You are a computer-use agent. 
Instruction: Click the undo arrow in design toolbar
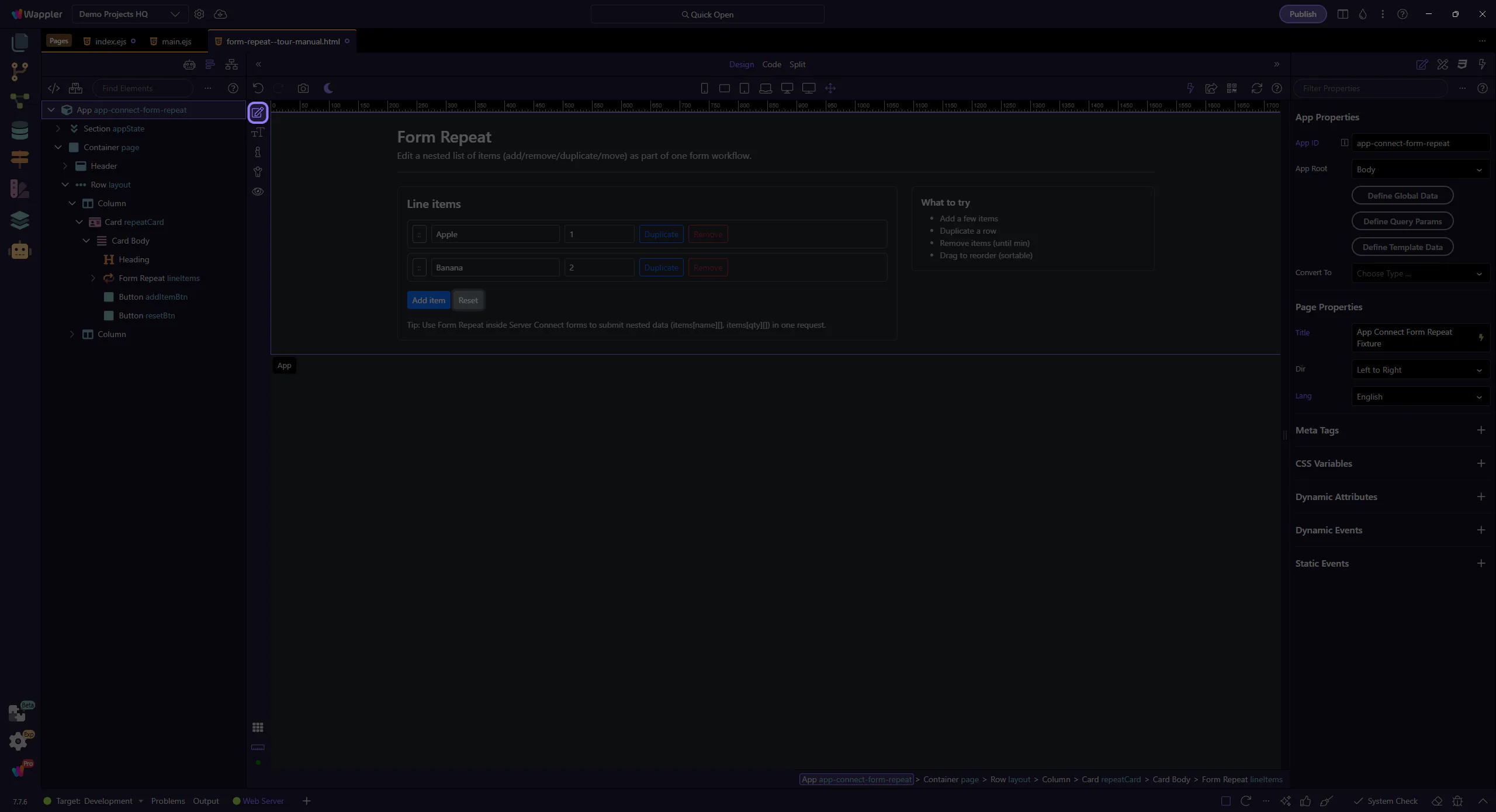tap(258, 88)
